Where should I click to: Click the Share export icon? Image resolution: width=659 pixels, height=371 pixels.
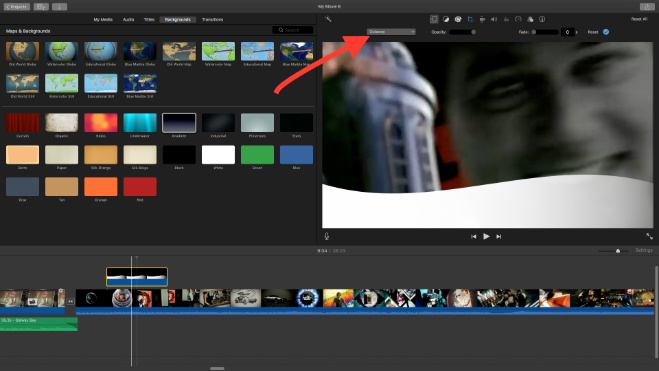(x=647, y=6)
